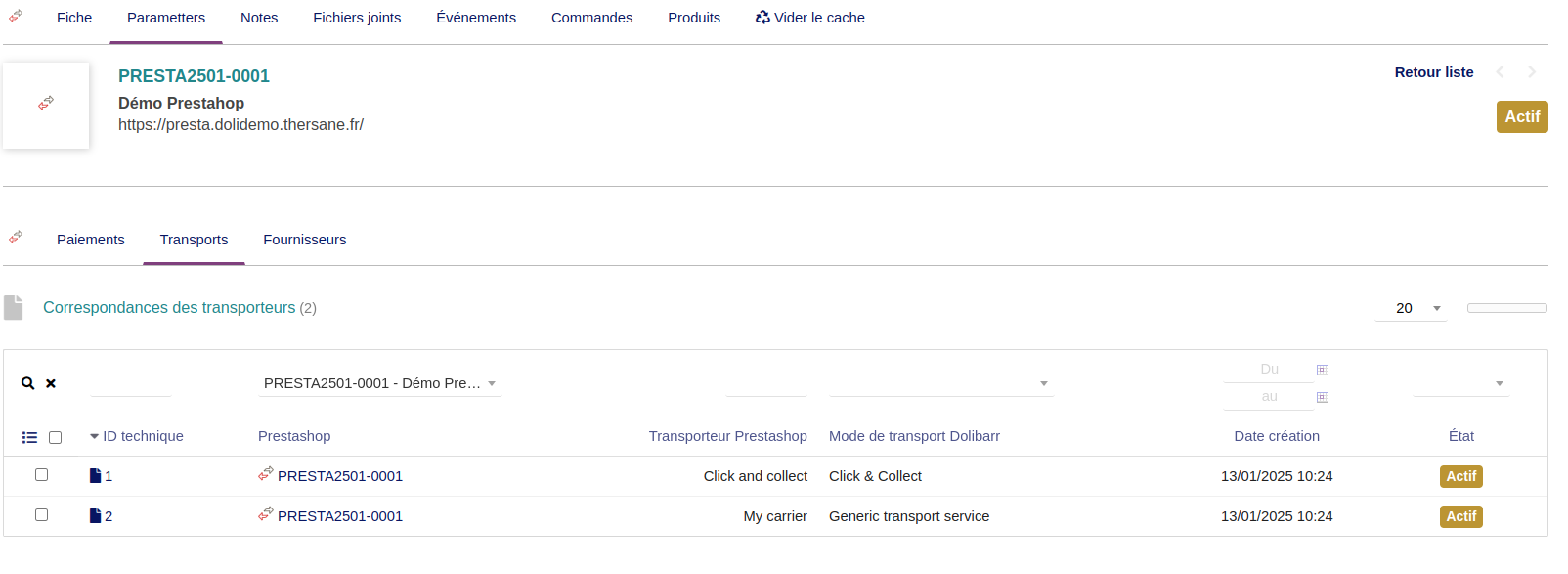Screen dimensions: 1568x574
Task: Open the rows-per-page dropdown showing 20
Action: point(1410,308)
